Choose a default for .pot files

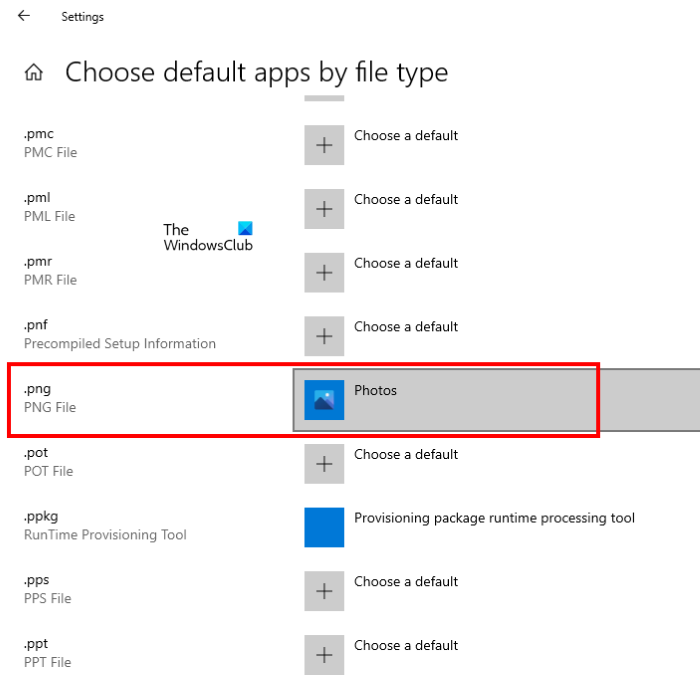click(x=406, y=455)
